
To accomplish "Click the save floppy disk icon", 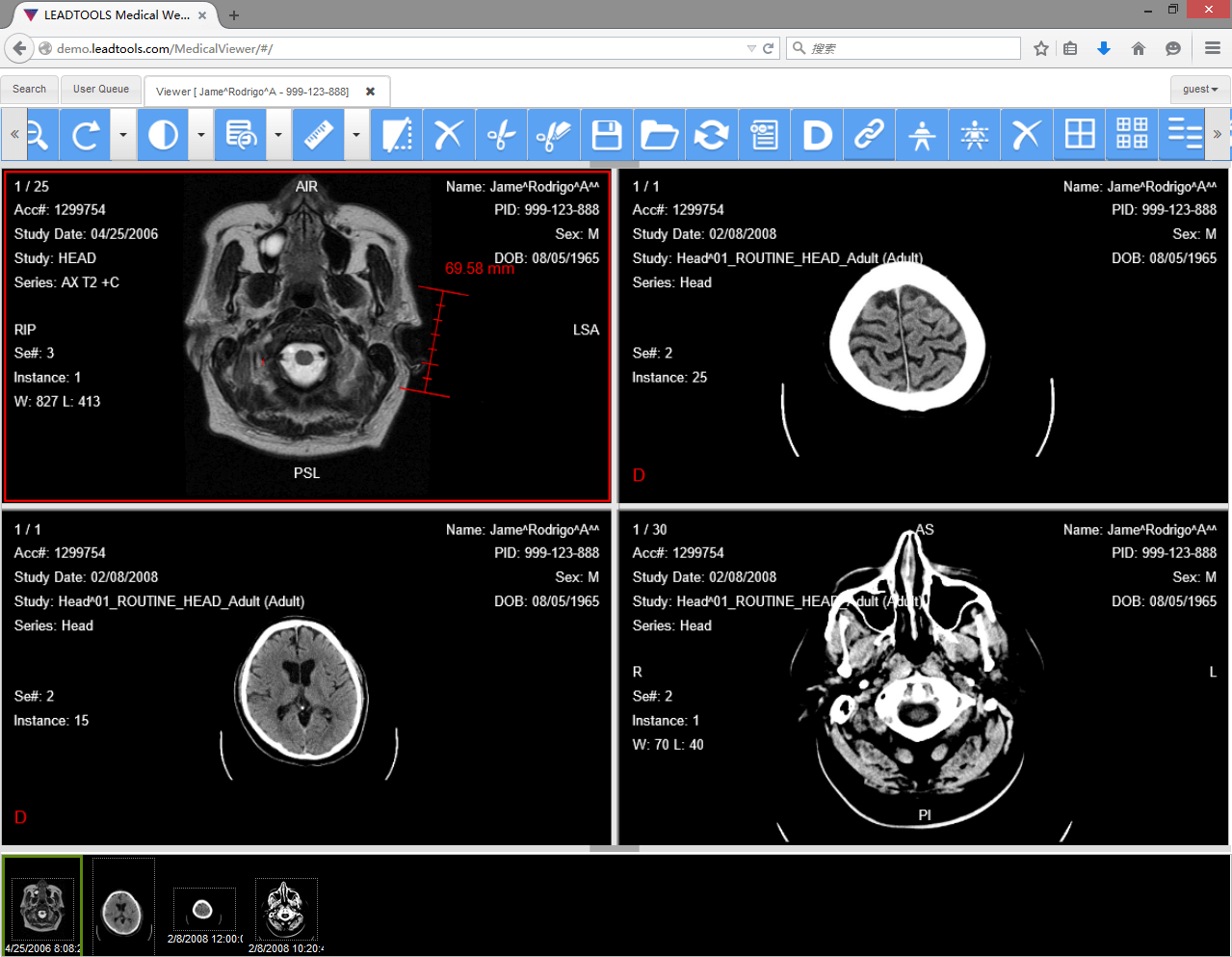I will (607, 135).
